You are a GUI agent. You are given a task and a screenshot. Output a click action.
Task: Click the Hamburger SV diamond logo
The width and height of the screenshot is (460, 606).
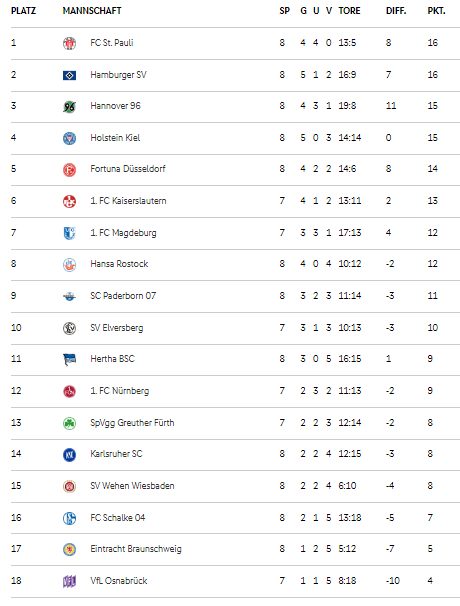click(x=70, y=75)
